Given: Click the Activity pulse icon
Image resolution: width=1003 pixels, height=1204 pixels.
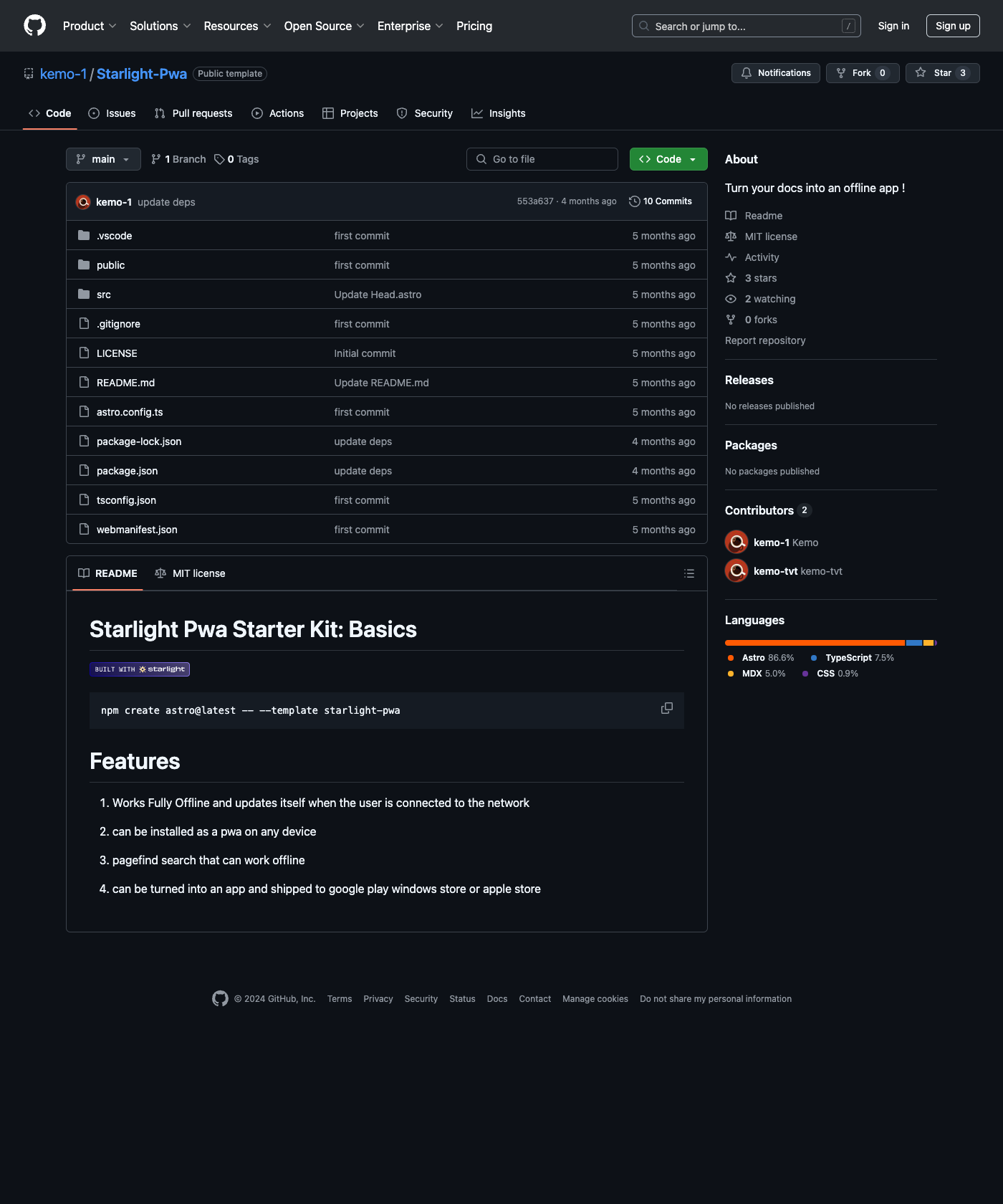Looking at the screenshot, I should click(x=730, y=257).
